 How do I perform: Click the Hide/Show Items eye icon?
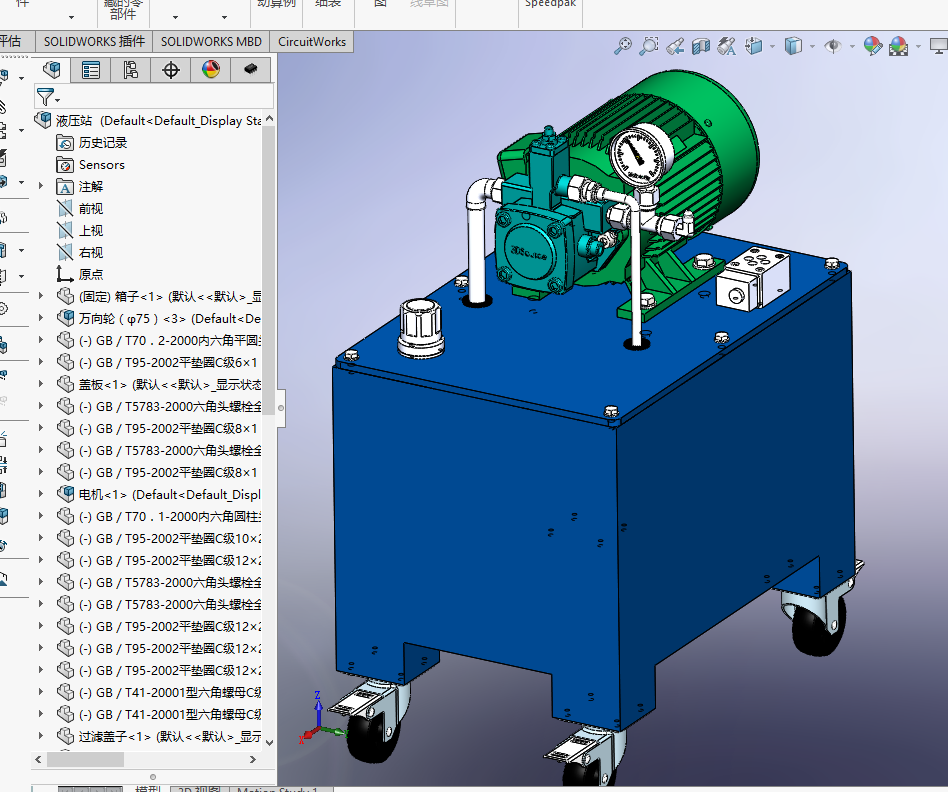pos(833,46)
